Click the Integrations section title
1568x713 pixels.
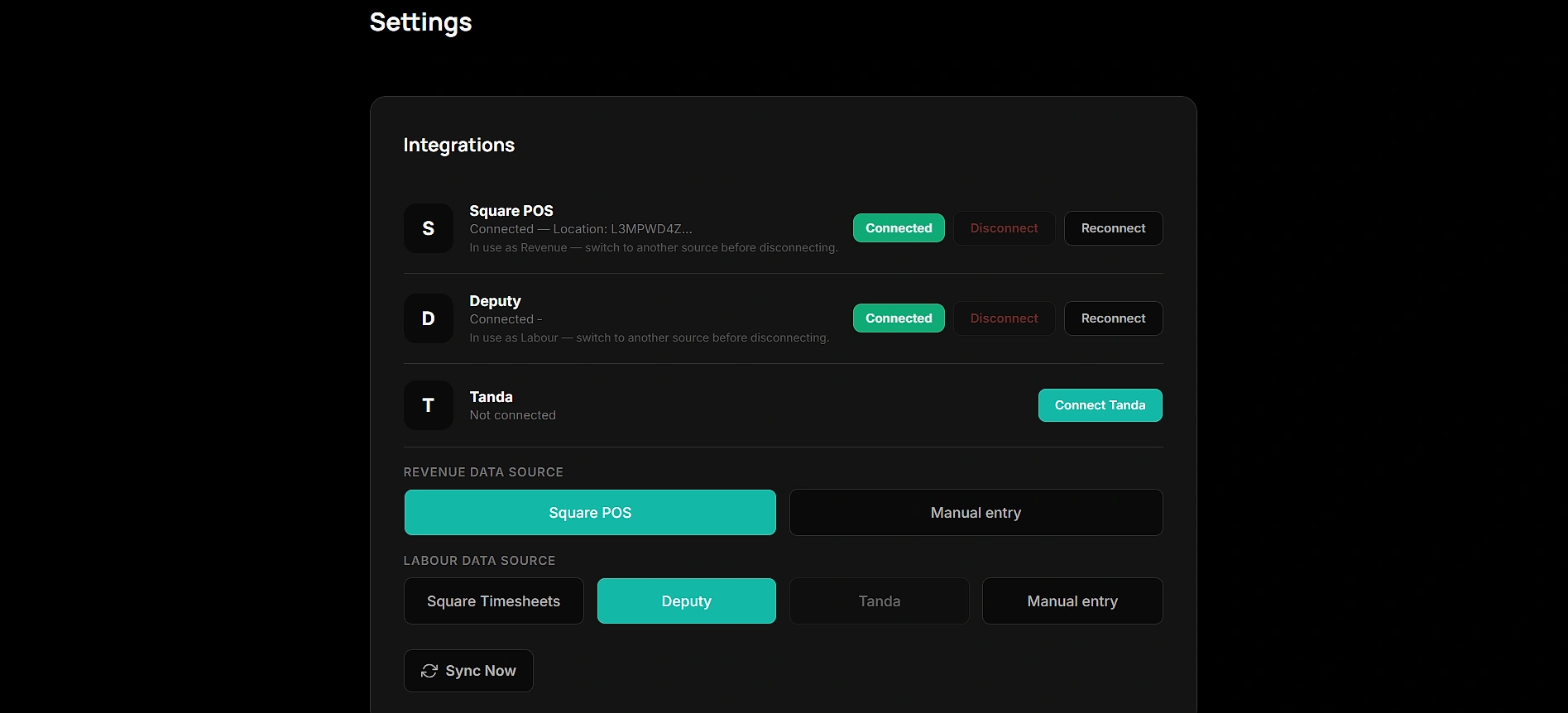point(458,146)
